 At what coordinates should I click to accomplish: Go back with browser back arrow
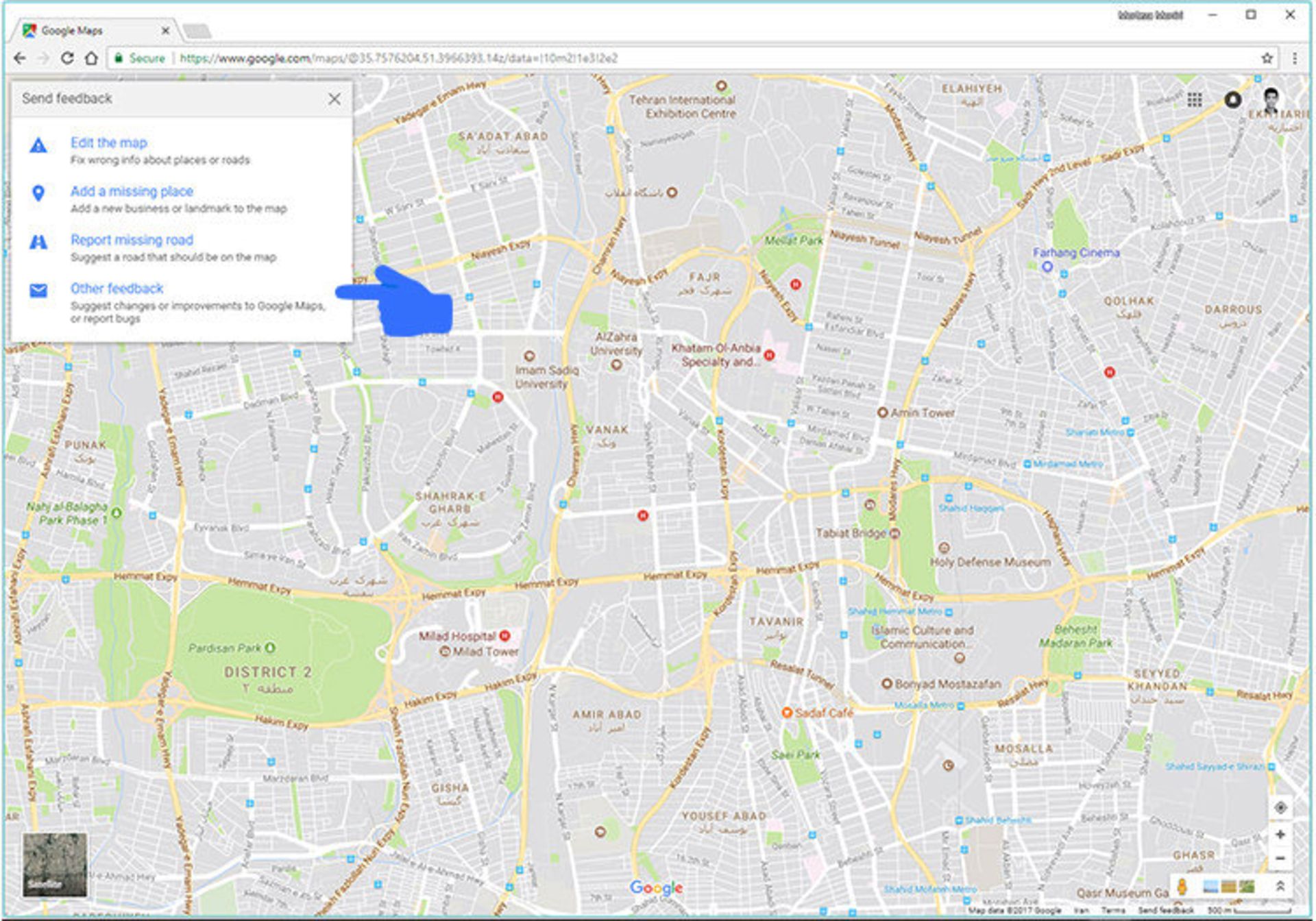pyautogui.click(x=20, y=58)
